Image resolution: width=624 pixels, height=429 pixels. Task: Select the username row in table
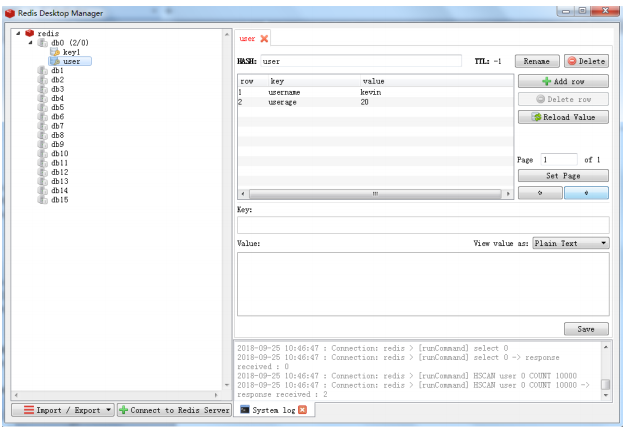[x=375, y=92]
